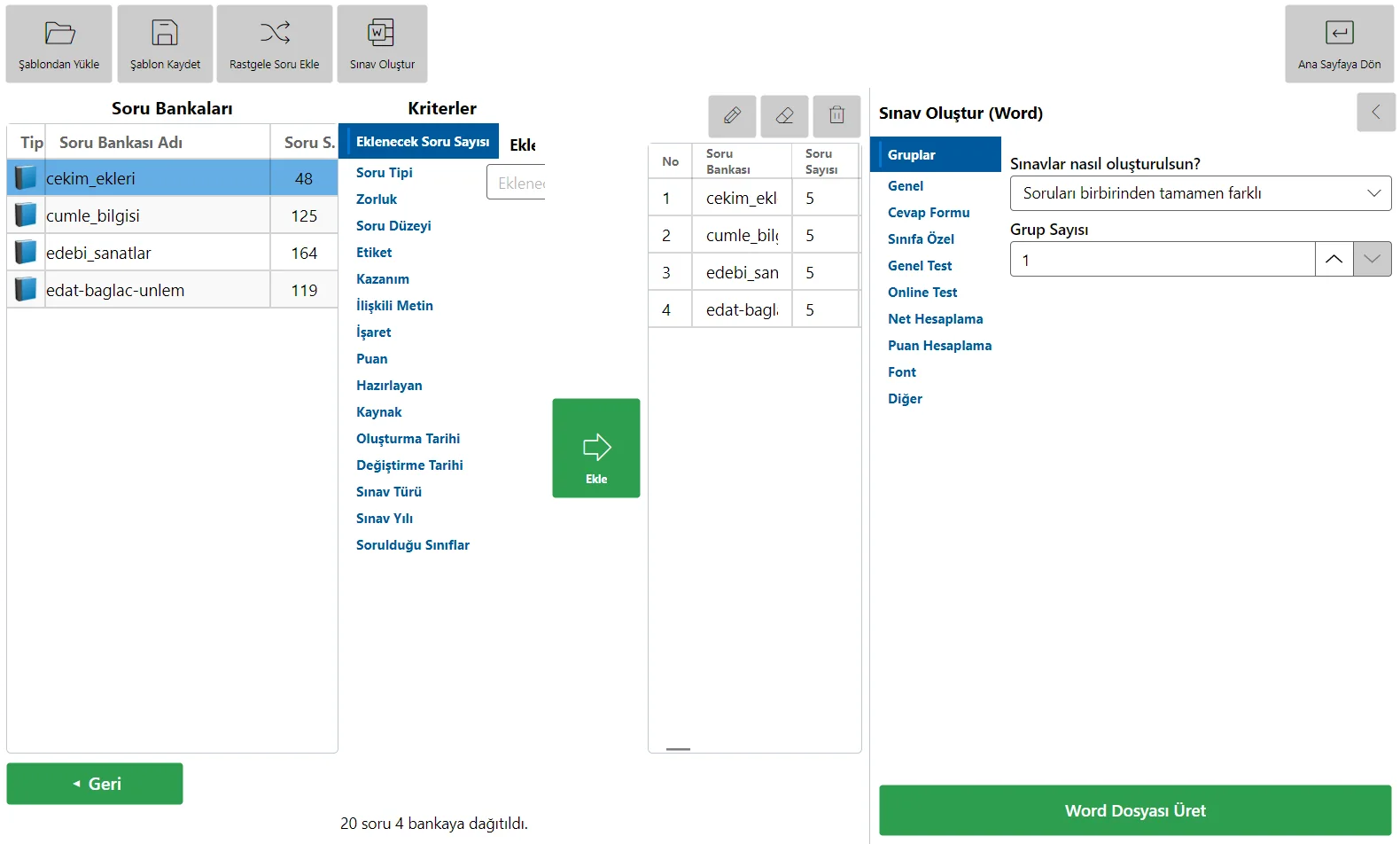
Task: Return to main page via Ana Sayfaya Dön
Action: 1340,44
